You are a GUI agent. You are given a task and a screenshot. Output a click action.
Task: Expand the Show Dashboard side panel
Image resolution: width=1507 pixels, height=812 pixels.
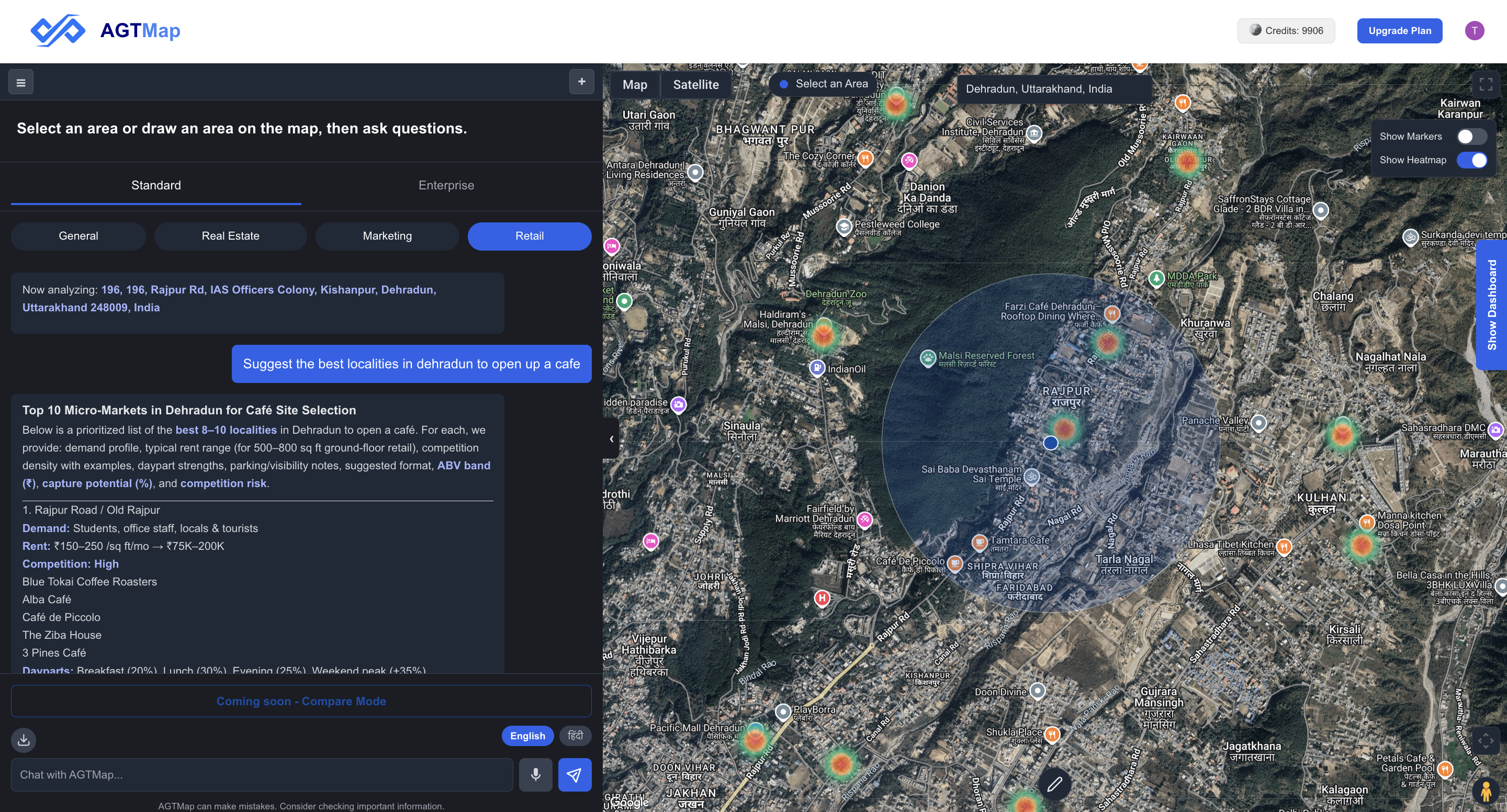(1491, 305)
